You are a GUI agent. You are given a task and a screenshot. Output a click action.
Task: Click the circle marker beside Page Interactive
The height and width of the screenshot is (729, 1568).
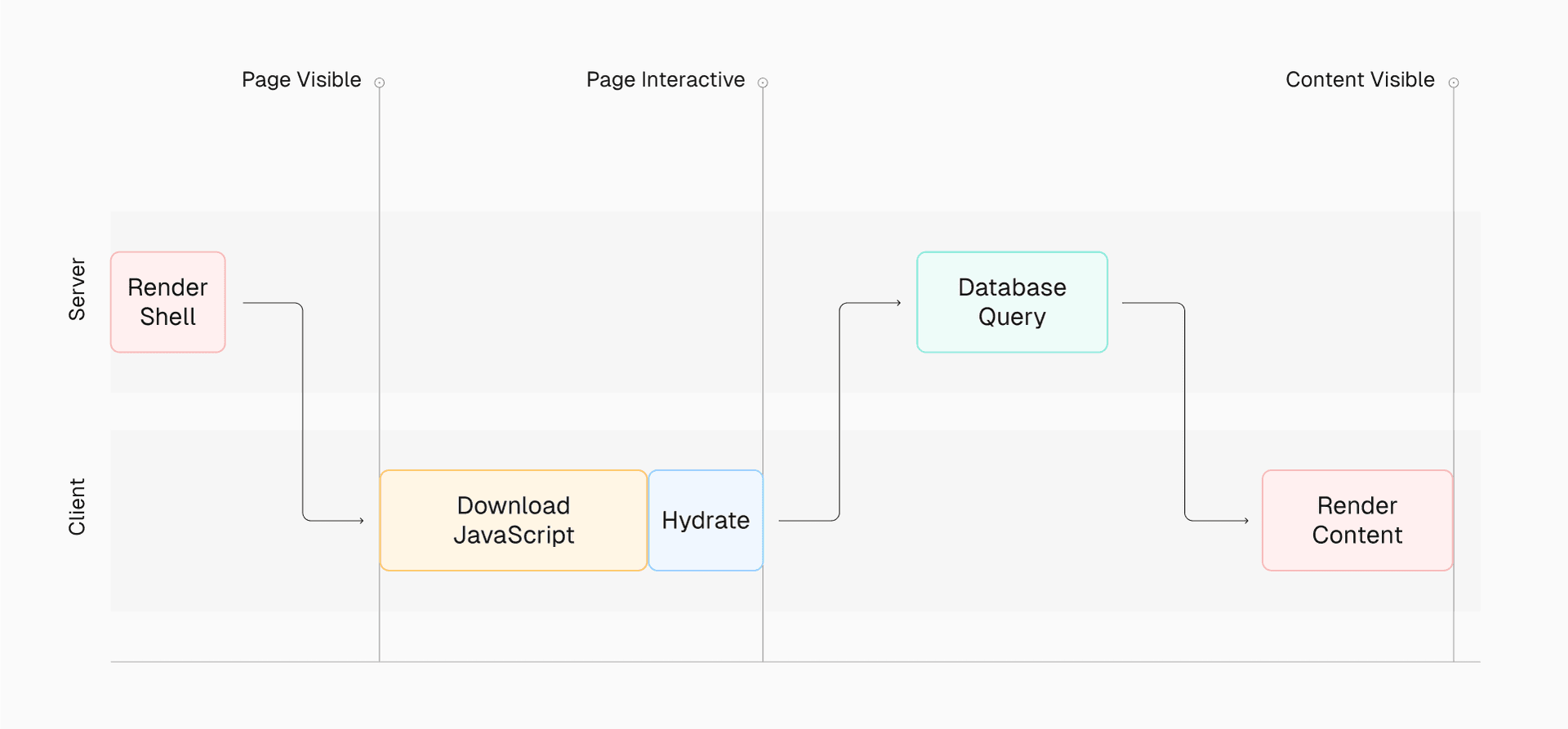[x=763, y=82]
